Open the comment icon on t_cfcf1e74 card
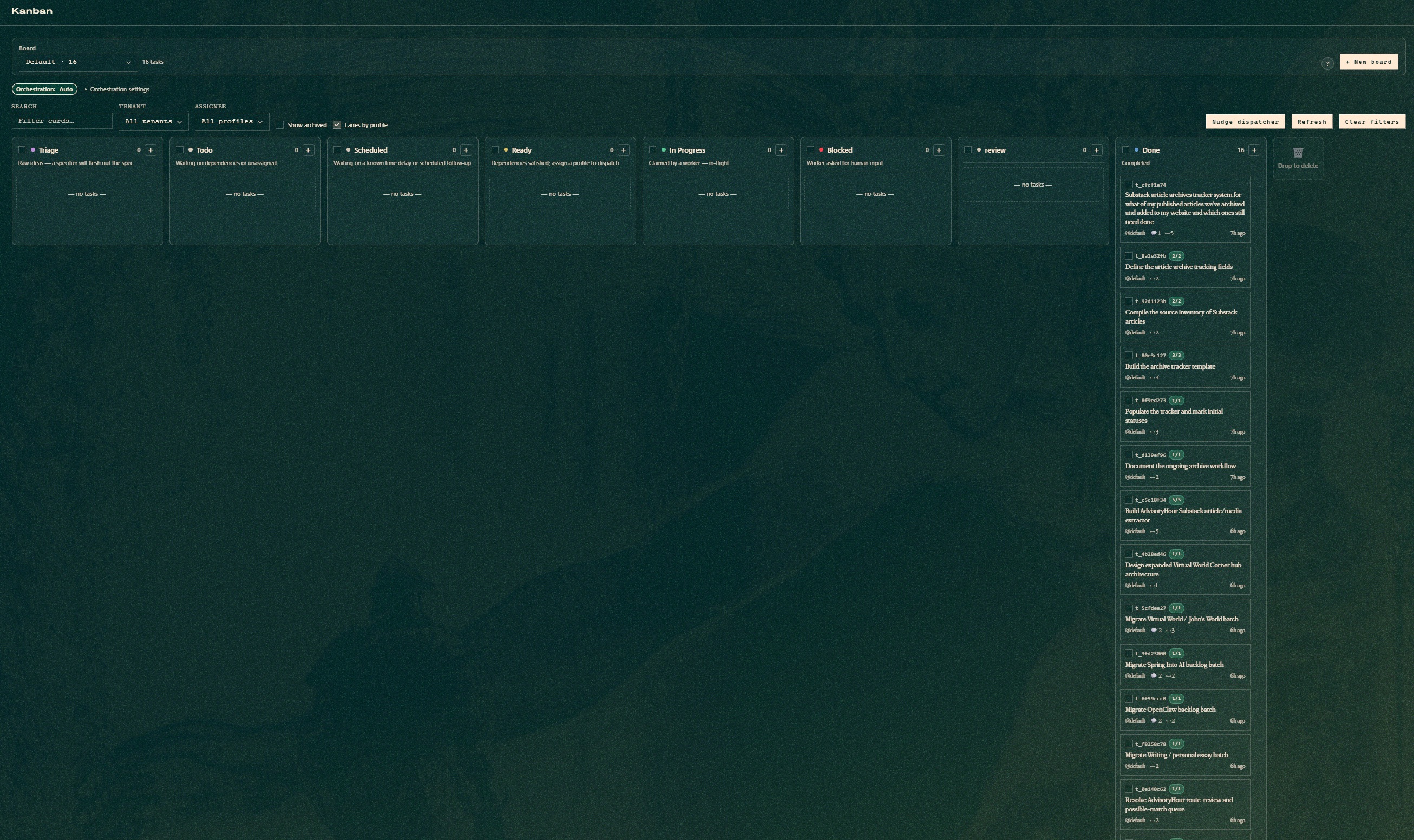Image resolution: width=1414 pixels, height=840 pixels. click(x=1154, y=233)
